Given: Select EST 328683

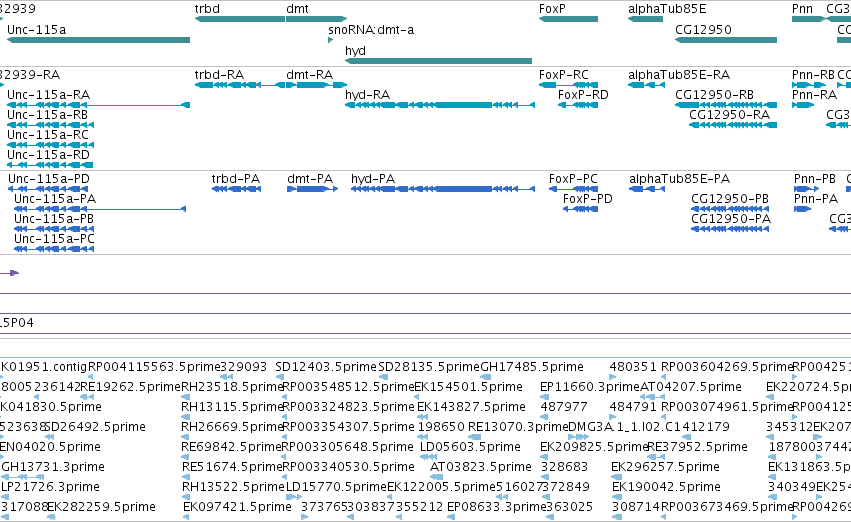Looking at the screenshot, I should (544, 477).
